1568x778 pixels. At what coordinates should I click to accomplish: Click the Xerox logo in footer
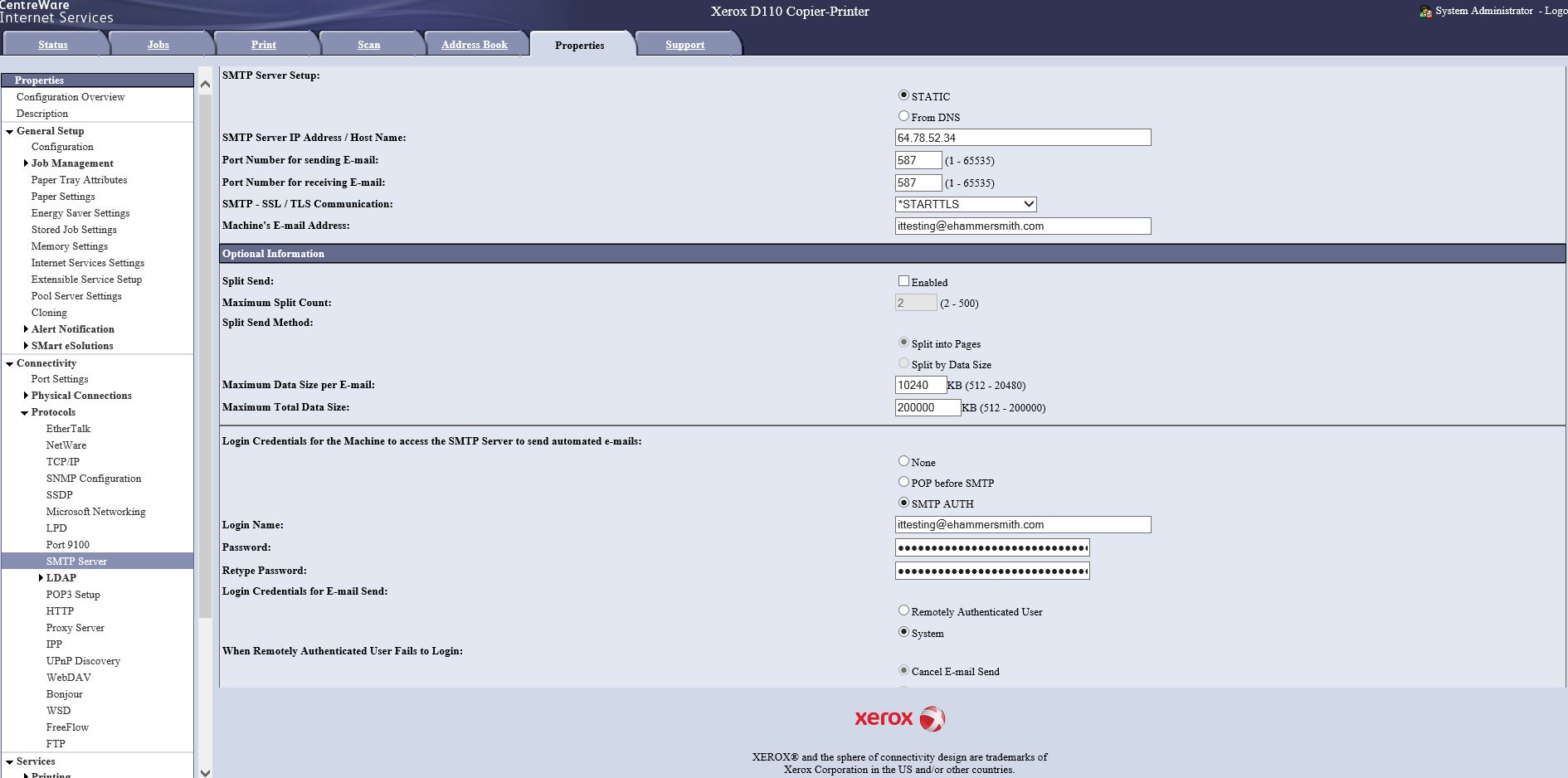(x=900, y=718)
